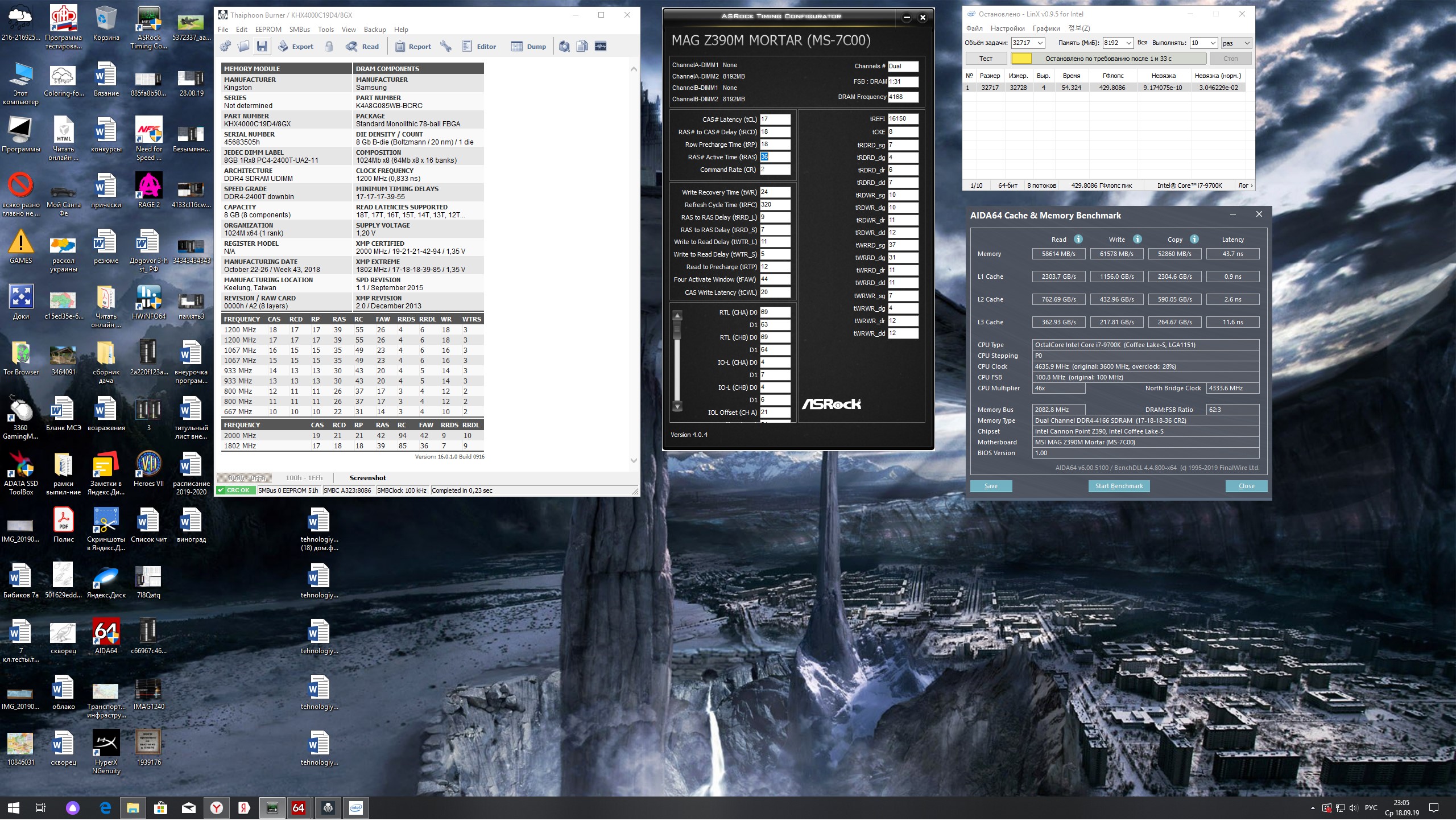Click the tRAS value input field
1456x821 pixels.
tap(775, 157)
